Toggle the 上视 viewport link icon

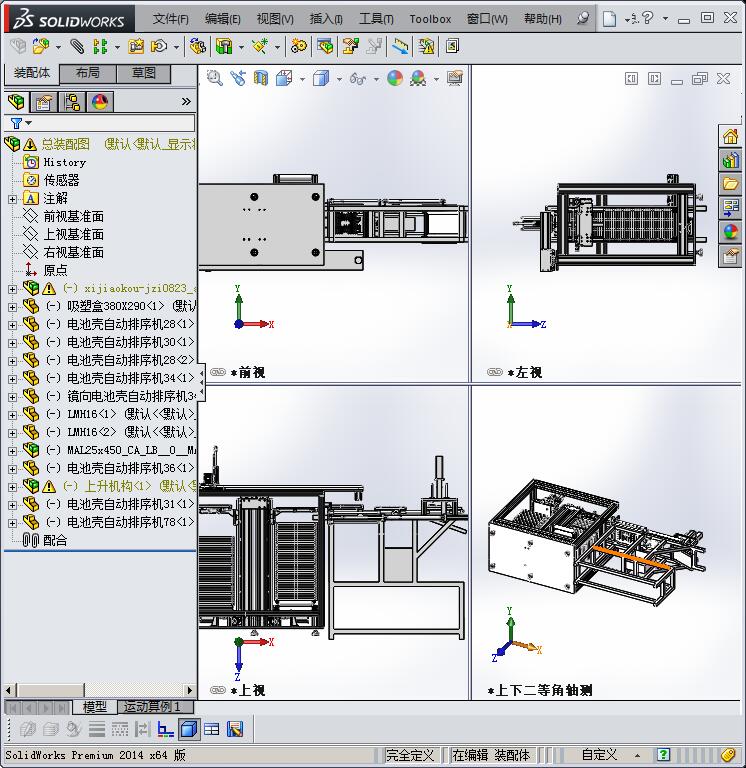pos(217,690)
